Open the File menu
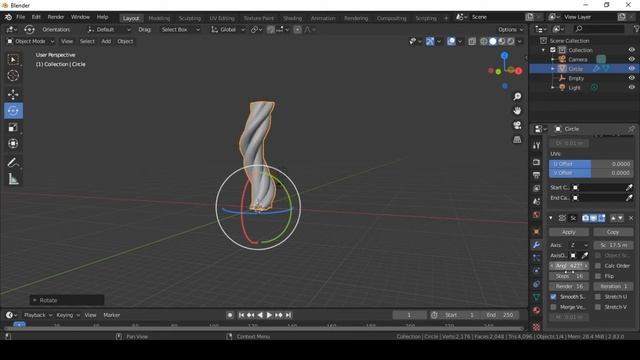This screenshot has width=640, height=360. (20, 17)
